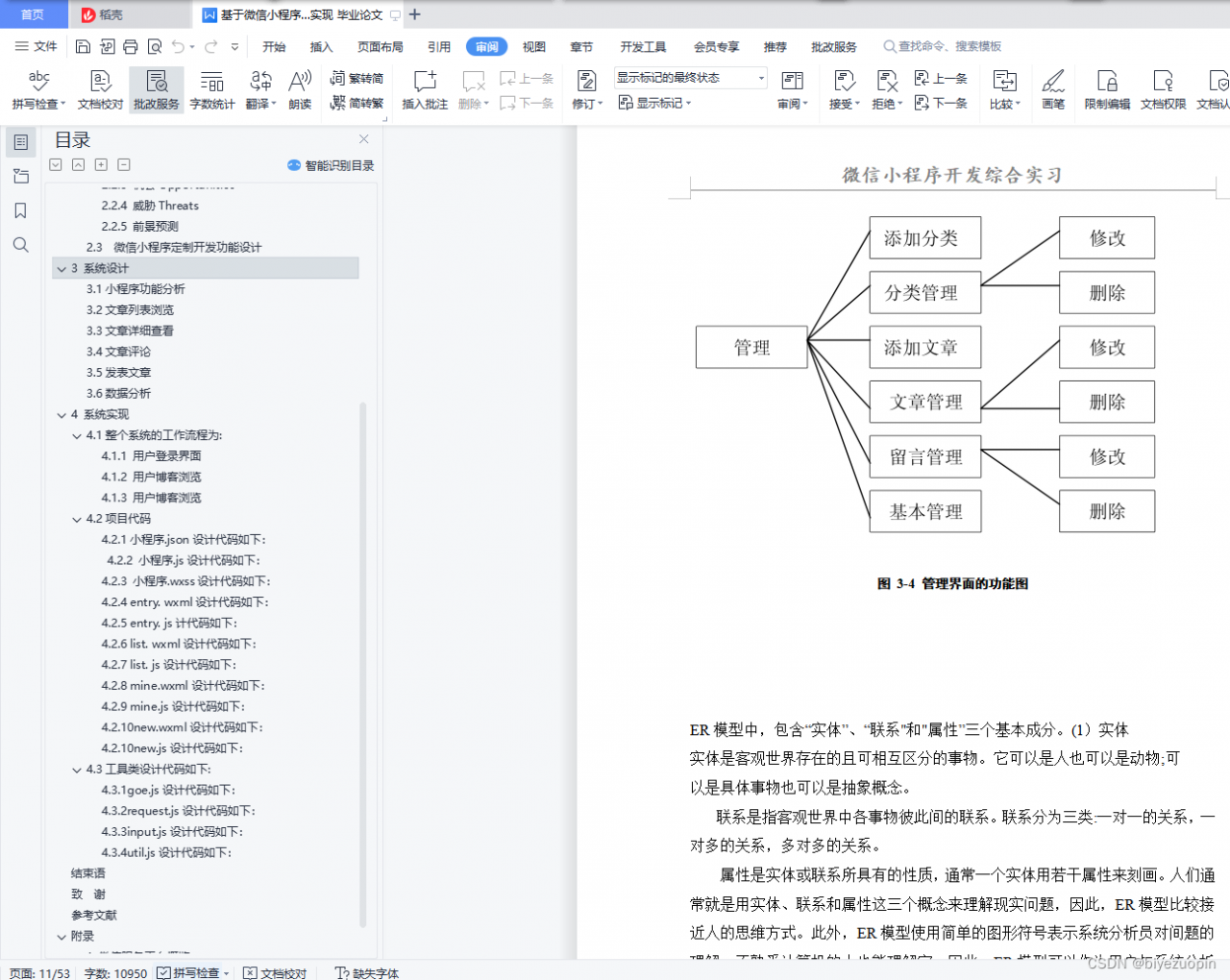Toggle the 显示标记 show markup option
The height and width of the screenshot is (980, 1230).
654,103
